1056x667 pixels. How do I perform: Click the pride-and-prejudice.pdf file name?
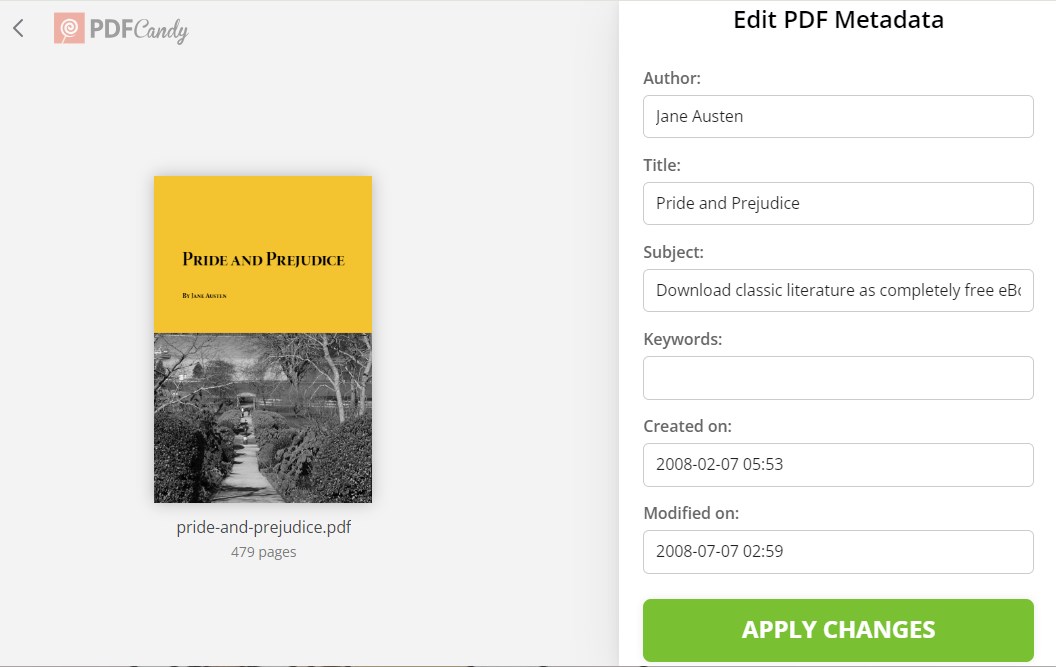263,527
